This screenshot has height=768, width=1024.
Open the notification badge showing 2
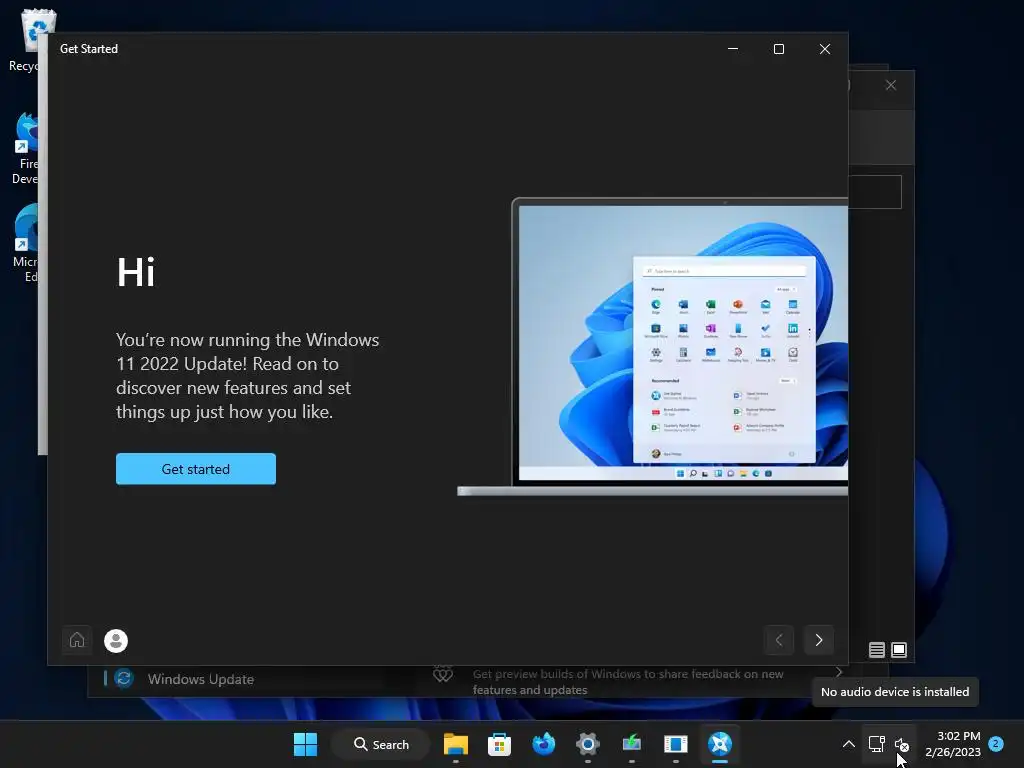pyautogui.click(x=996, y=743)
